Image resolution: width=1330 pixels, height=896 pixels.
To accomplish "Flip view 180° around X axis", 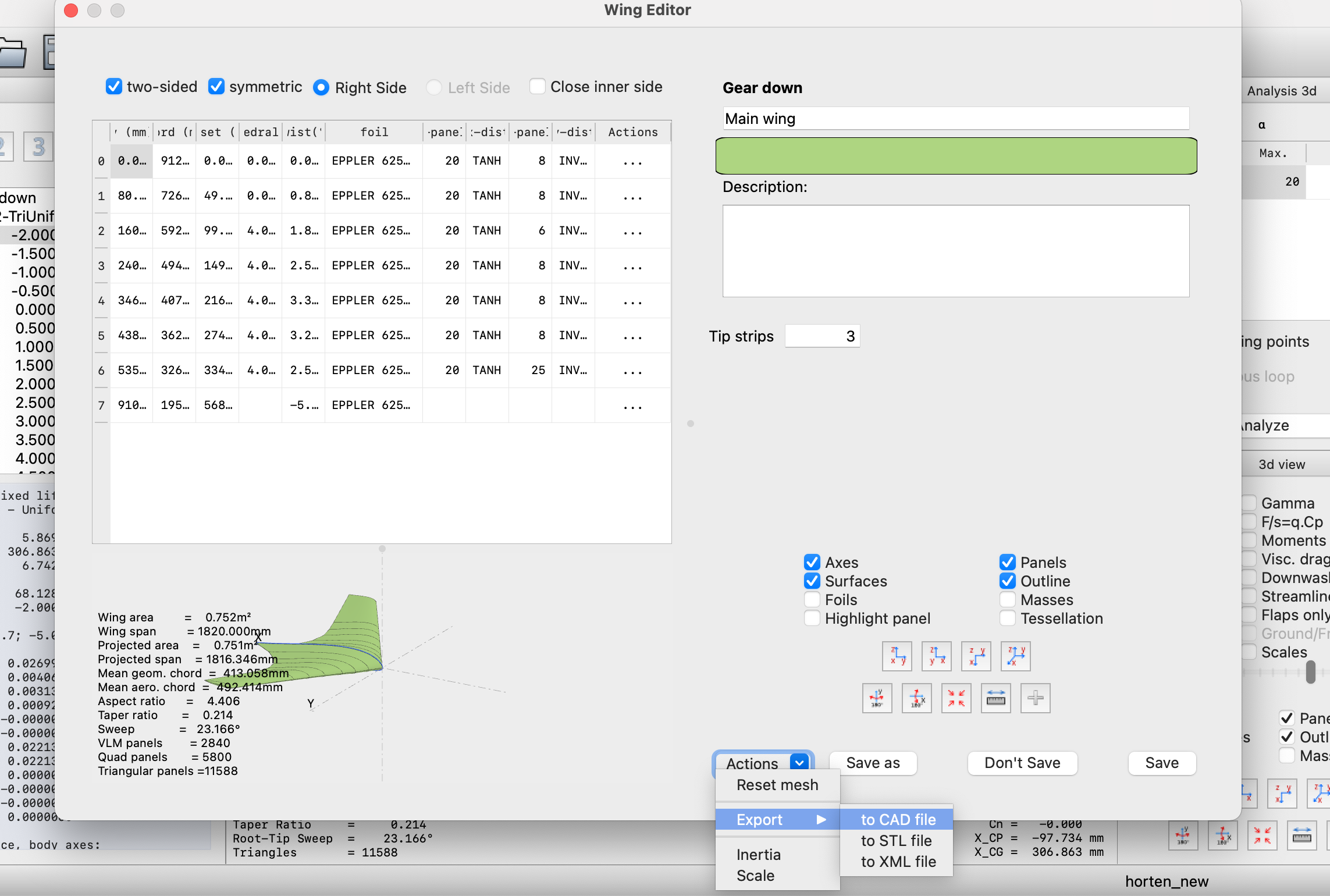I will [x=916, y=698].
